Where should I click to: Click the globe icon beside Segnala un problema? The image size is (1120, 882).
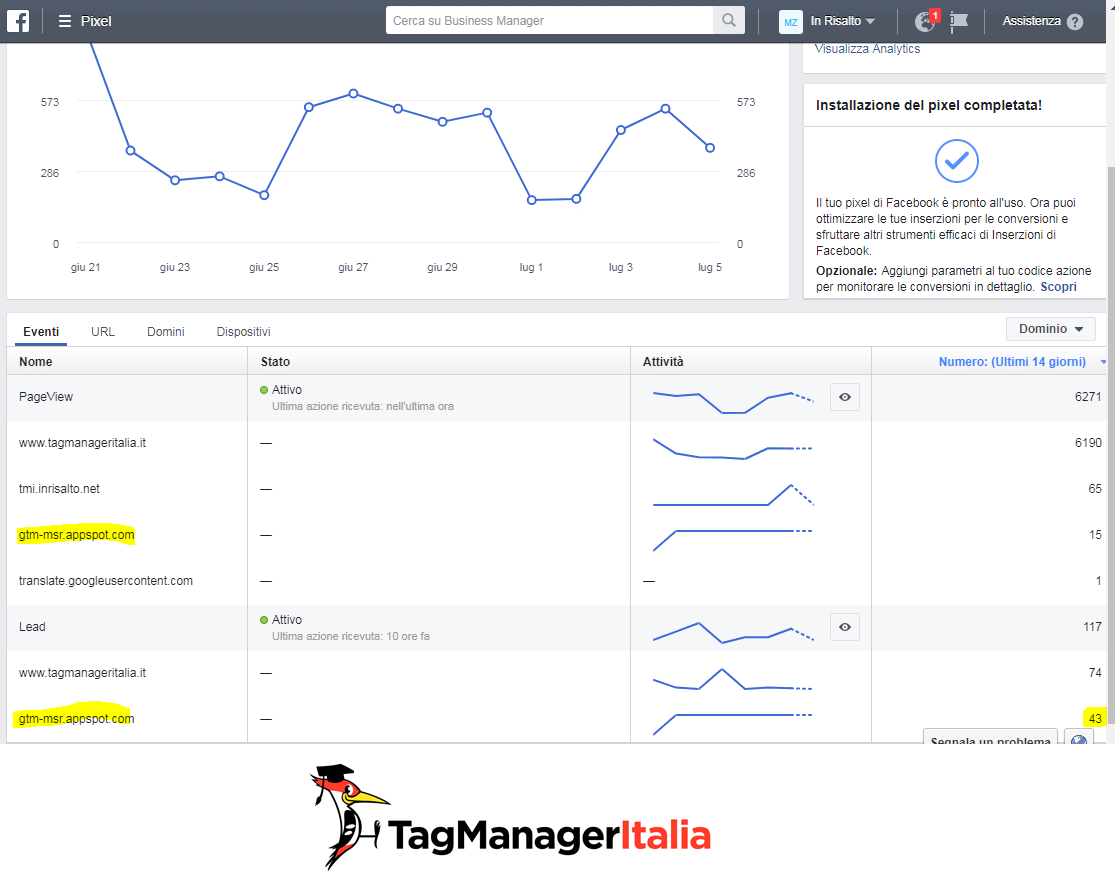(1079, 738)
